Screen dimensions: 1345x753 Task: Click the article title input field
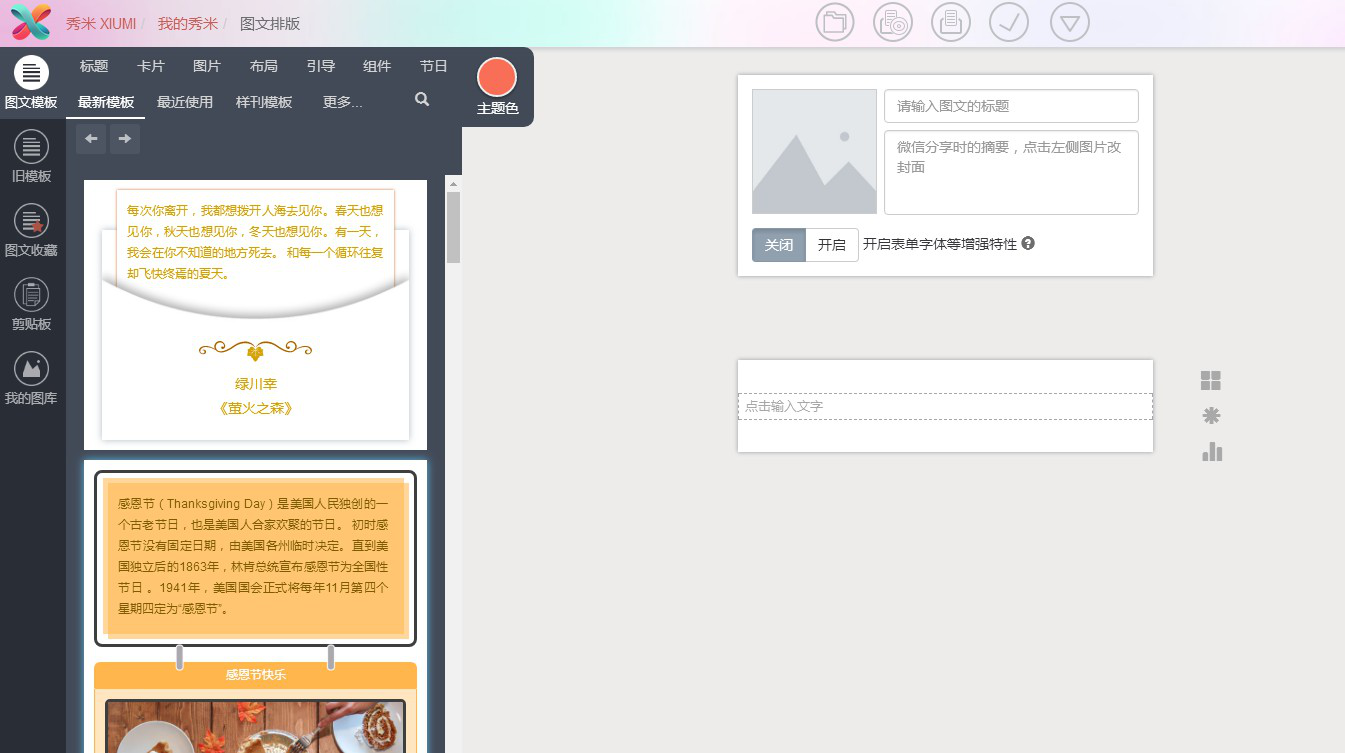(x=1011, y=106)
